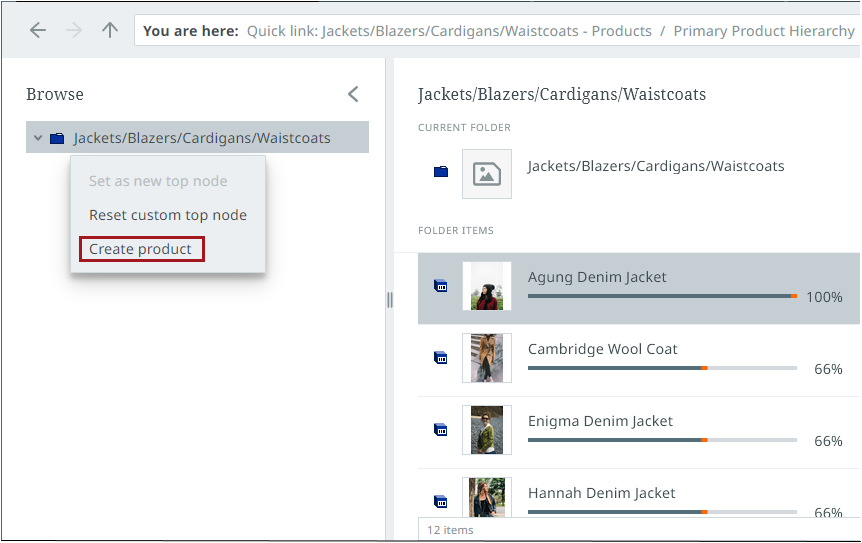Image resolution: width=862 pixels, height=543 pixels.
Task: Collapse the Browse panel with chevron
Action: tap(353, 94)
